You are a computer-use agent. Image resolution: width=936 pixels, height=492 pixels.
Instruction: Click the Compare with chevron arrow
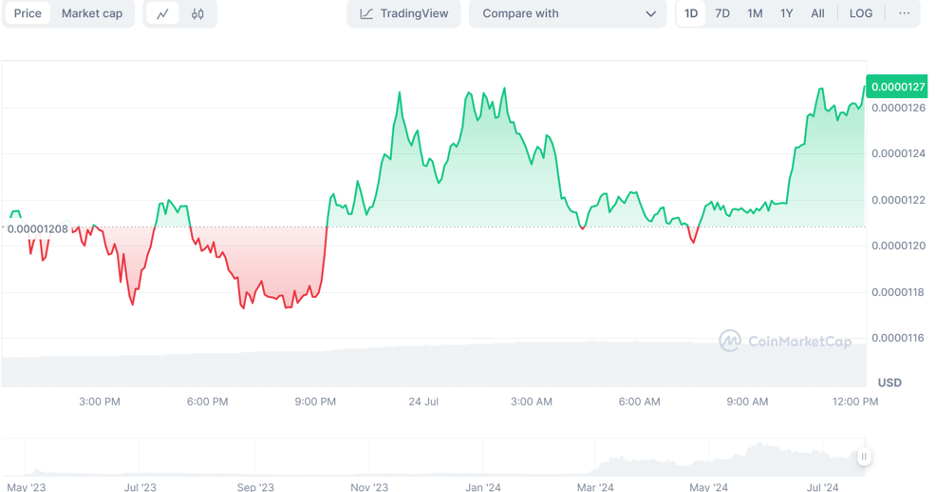[x=651, y=14]
